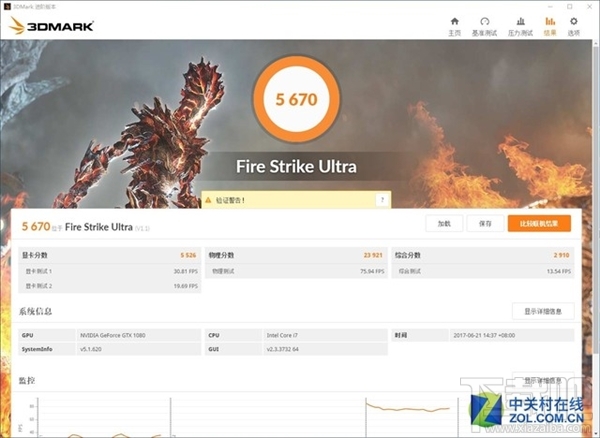Select the 显卡测试 1 row label
The width and height of the screenshot is (600, 438).
pos(39,271)
